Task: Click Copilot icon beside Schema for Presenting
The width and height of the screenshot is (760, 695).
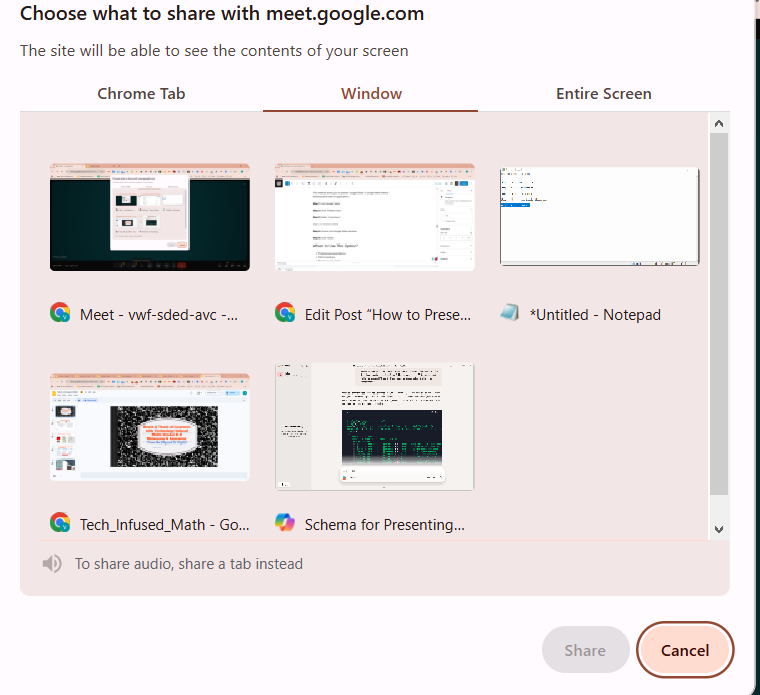Action: pos(285,522)
